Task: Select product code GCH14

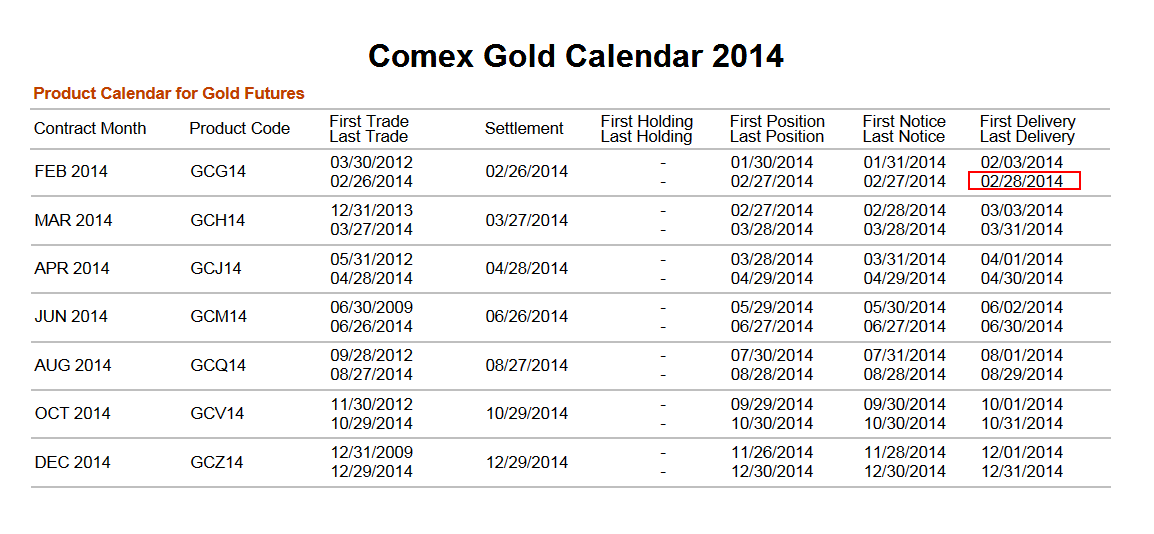Action: (x=218, y=220)
